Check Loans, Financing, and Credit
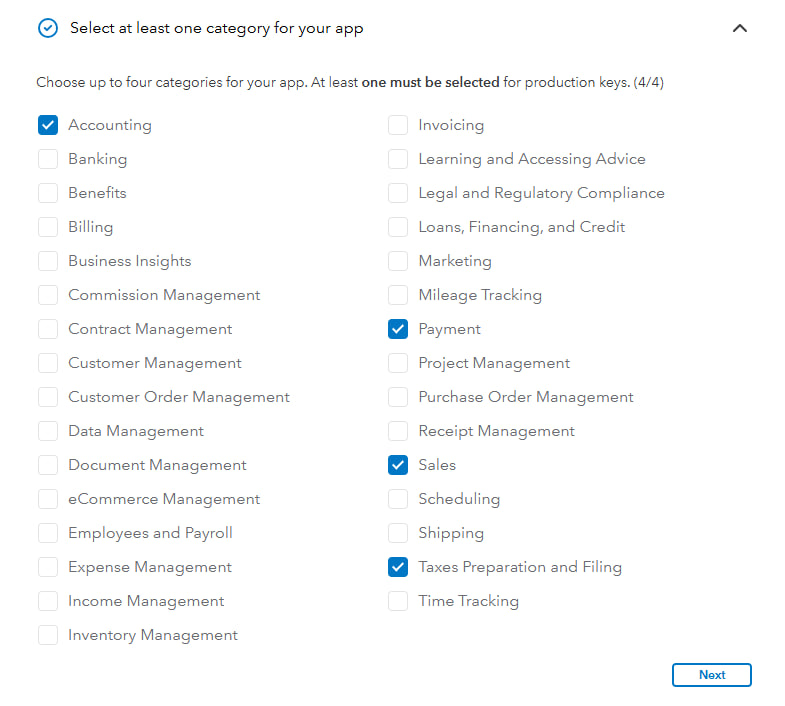The width and height of the screenshot is (785, 706). [x=398, y=227]
